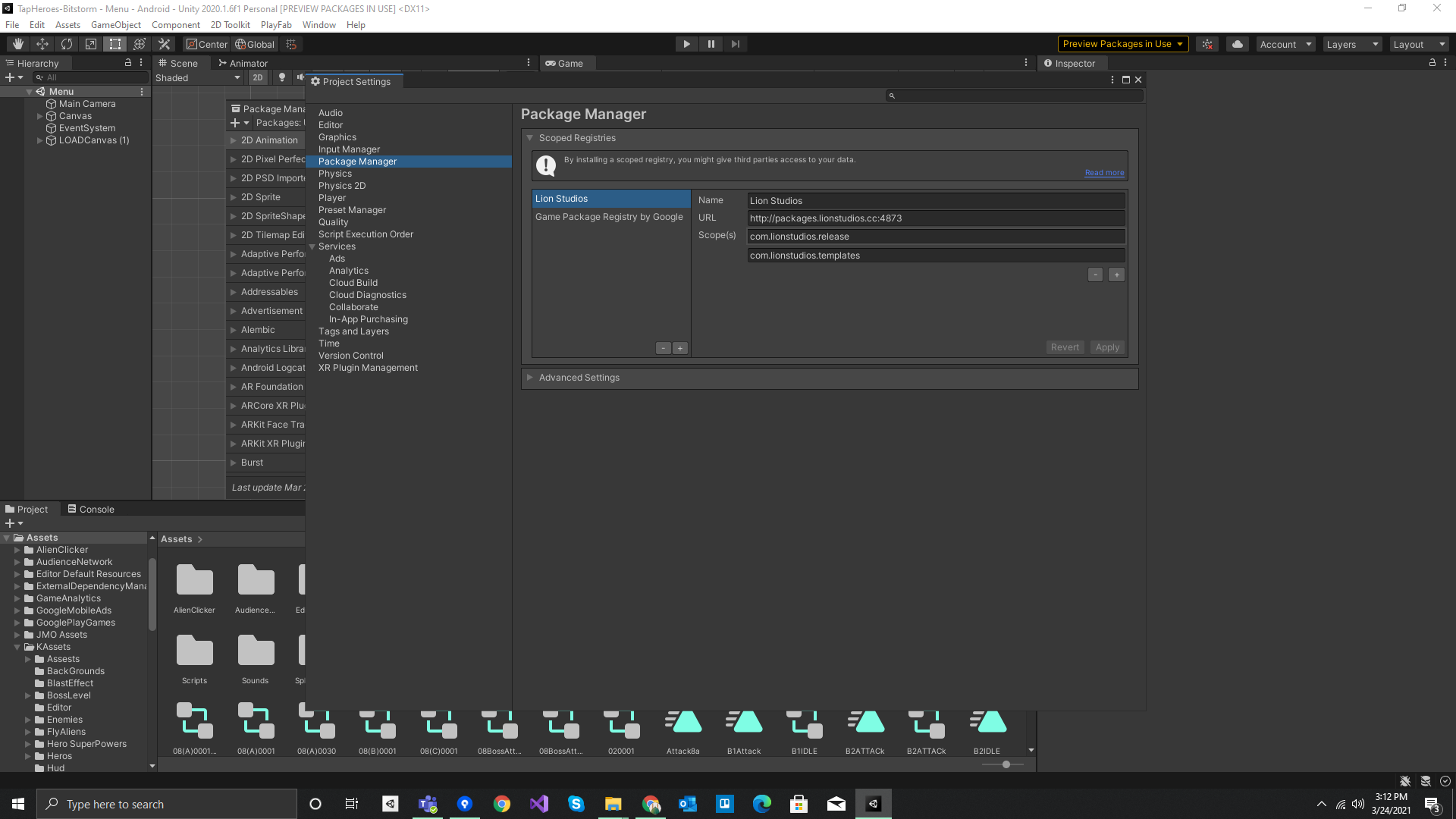Click the registry URL input field
Screen dimensions: 1456x819
(936, 218)
